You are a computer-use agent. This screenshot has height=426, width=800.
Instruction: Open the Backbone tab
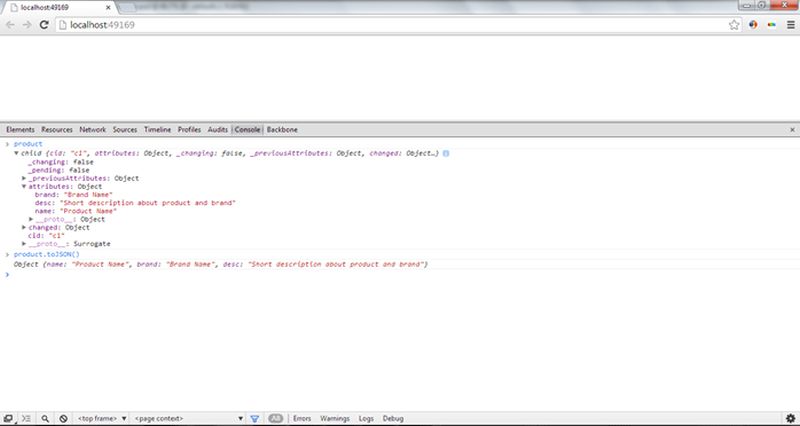pos(282,130)
